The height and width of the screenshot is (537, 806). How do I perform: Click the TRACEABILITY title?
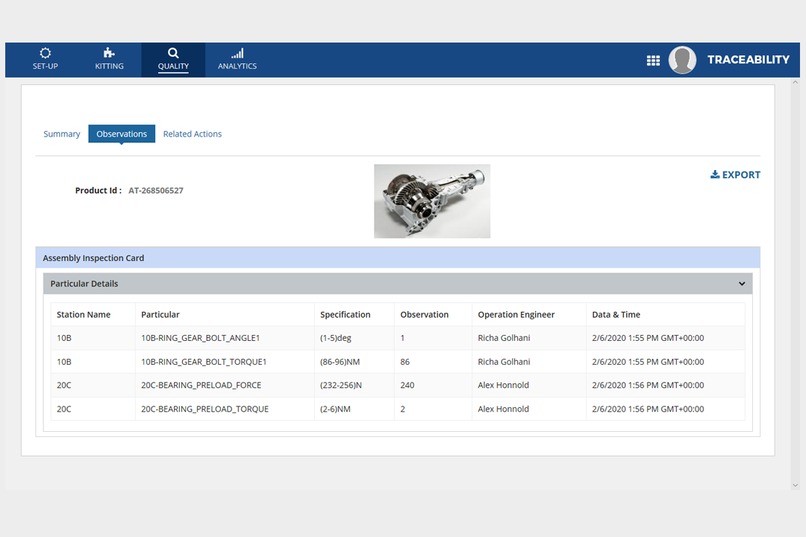tap(748, 60)
